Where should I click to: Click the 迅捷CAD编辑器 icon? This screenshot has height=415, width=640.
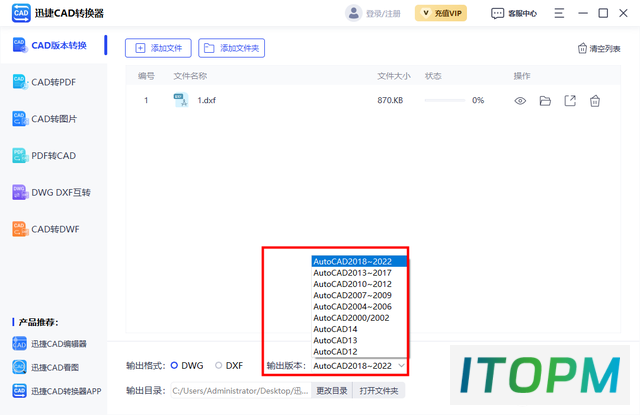pyautogui.click(x=20, y=344)
